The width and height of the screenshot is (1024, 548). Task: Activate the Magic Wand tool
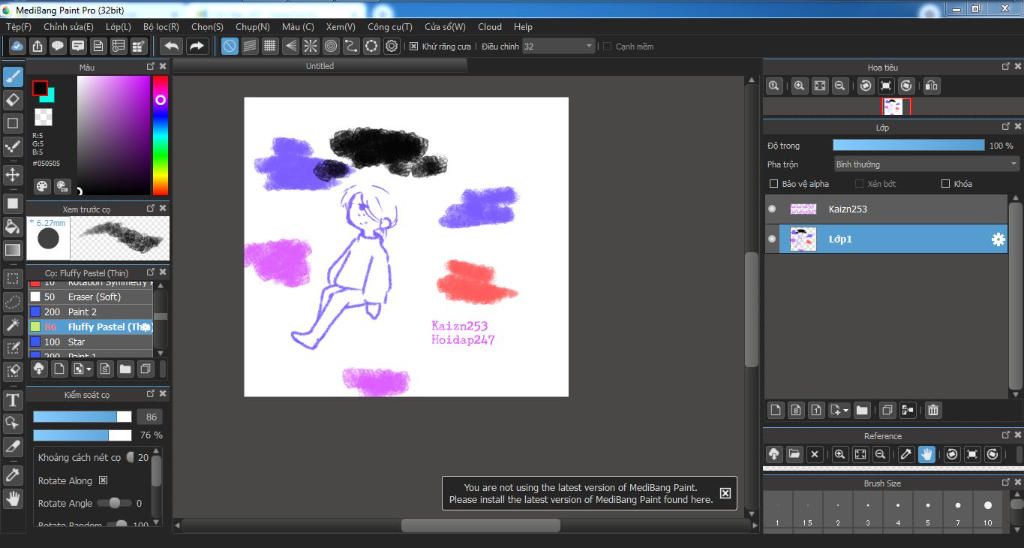12,325
